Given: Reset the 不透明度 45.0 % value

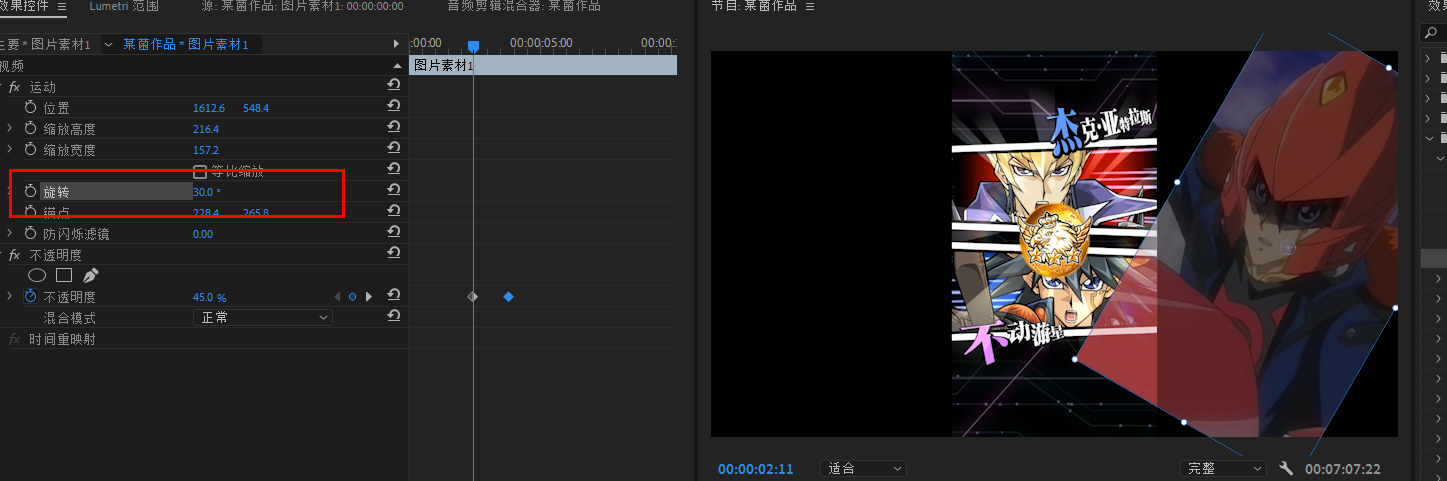Looking at the screenshot, I should (x=394, y=296).
